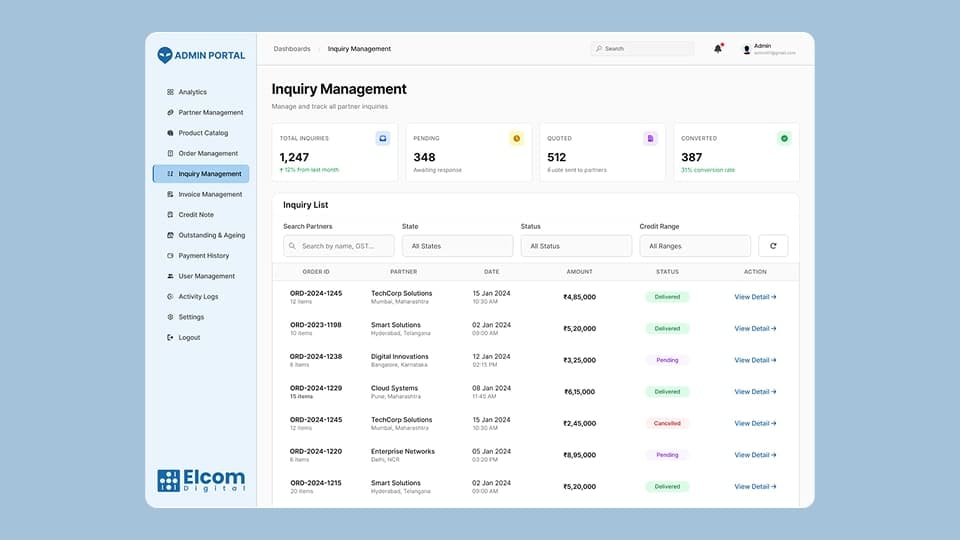Open View Detail for Enterprise Networks order

(x=755, y=455)
